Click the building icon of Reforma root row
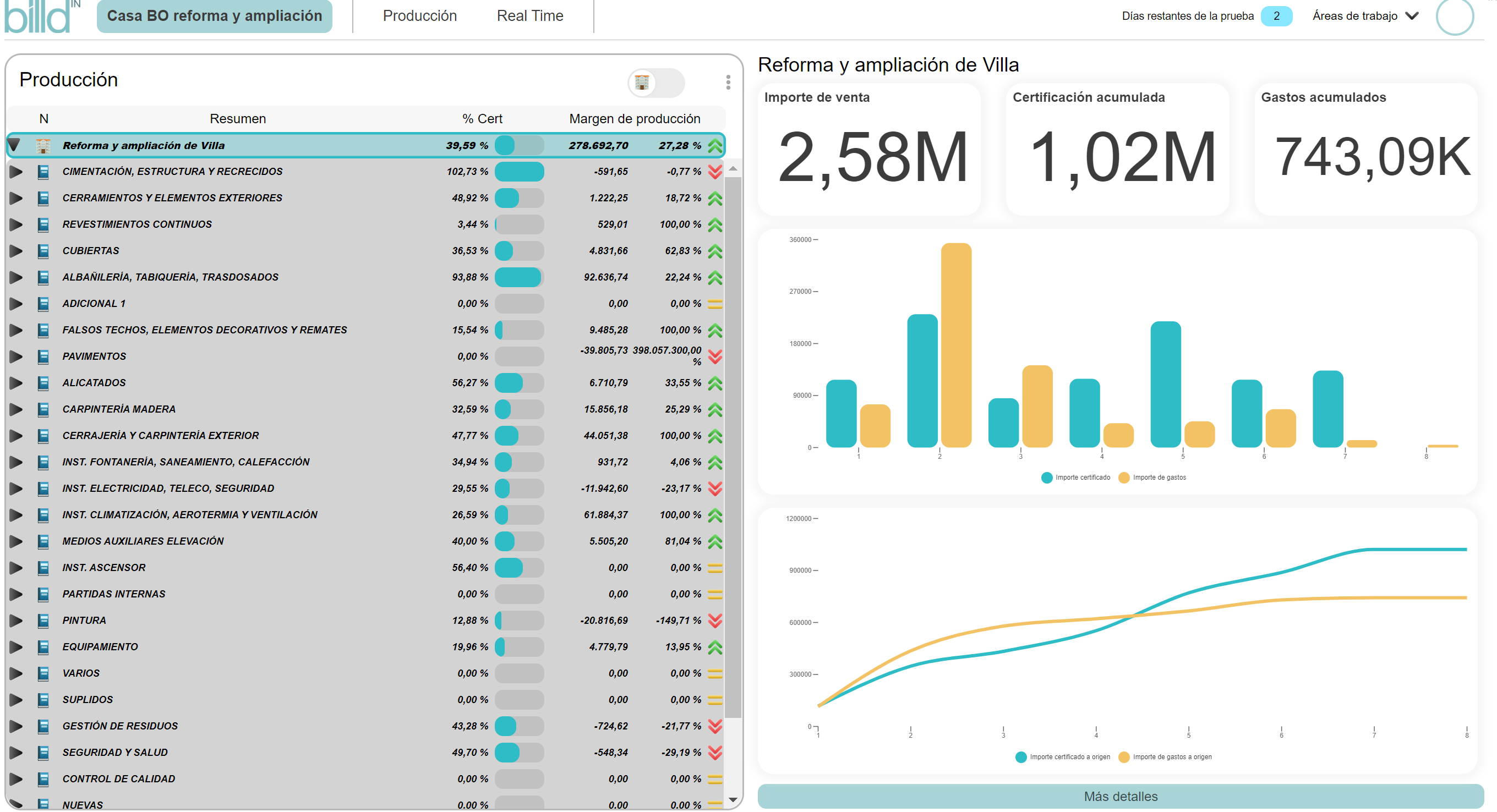The height and width of the screenshot is (812, 1497). [x=43, y=146]
